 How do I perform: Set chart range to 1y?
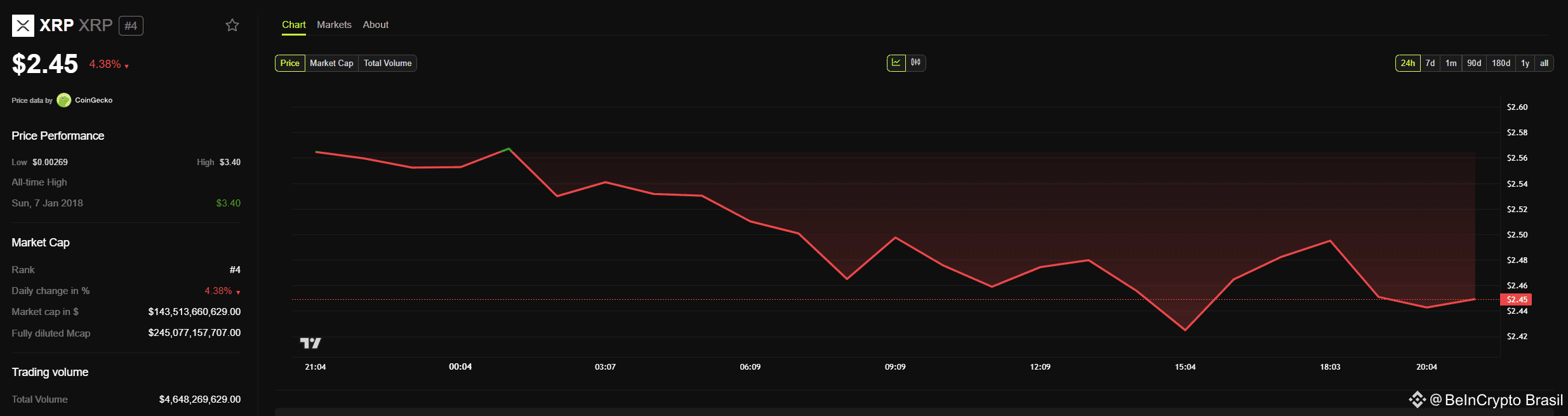tap(1525, 64)
